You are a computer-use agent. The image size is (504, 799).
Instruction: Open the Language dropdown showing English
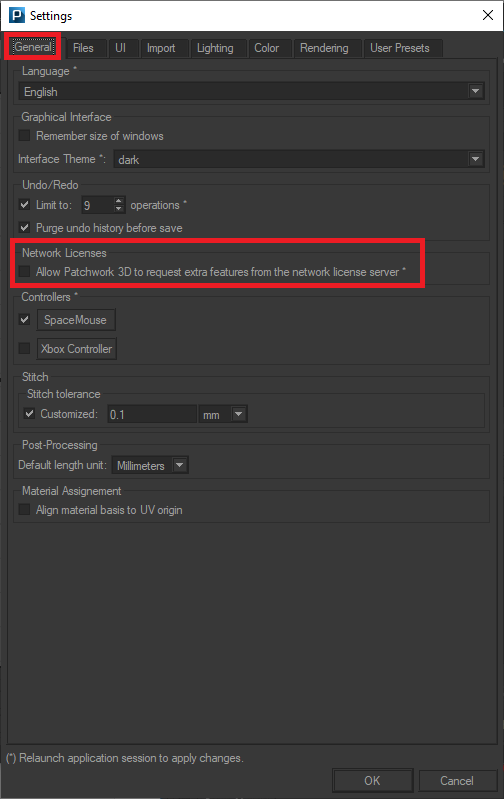[x=251, y=92]
